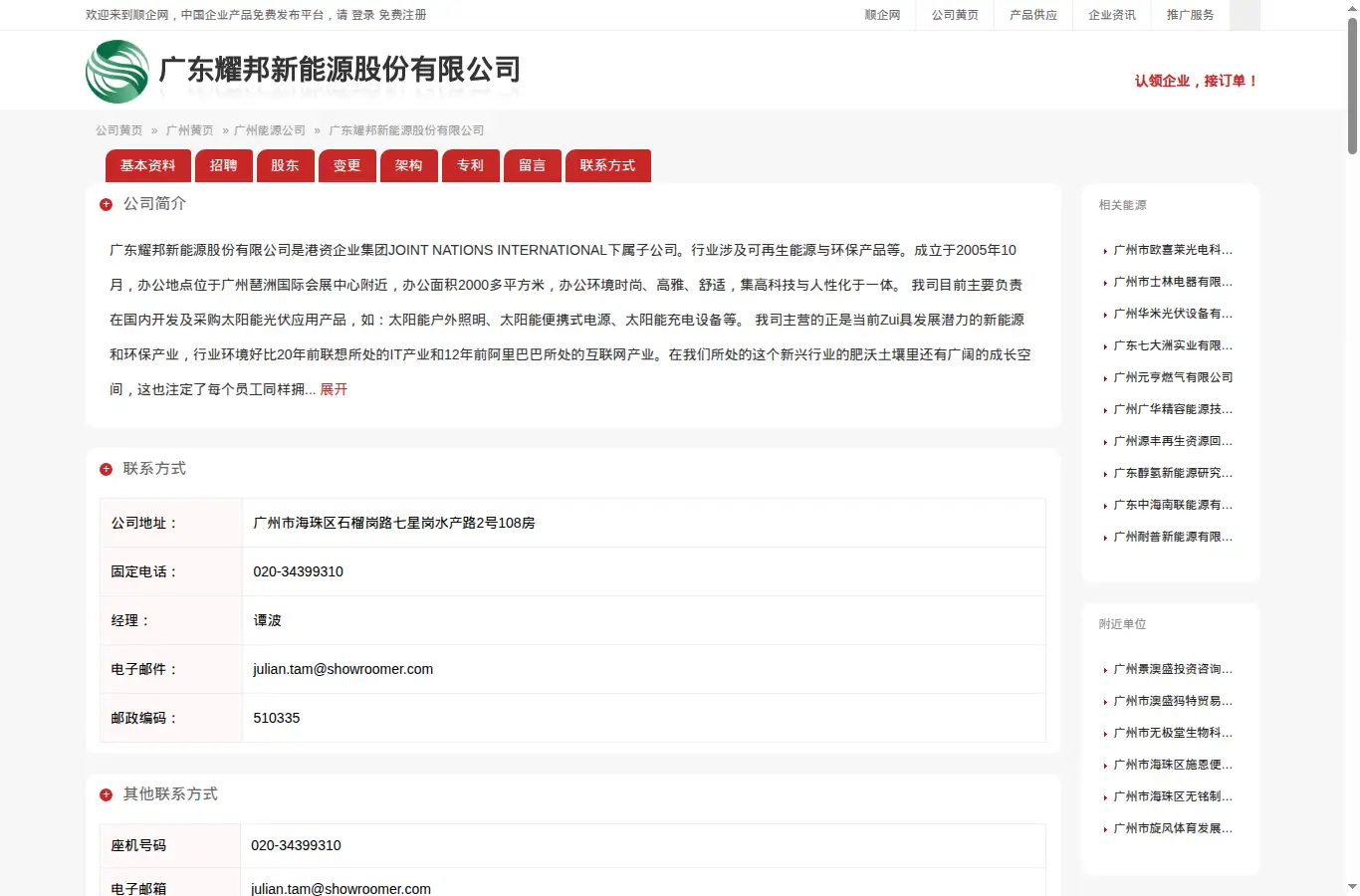The width and height of the screenshot is (1360, 896).
Task: Open related company 广东七大洲实业有限…
Action: pos(1173,345)
